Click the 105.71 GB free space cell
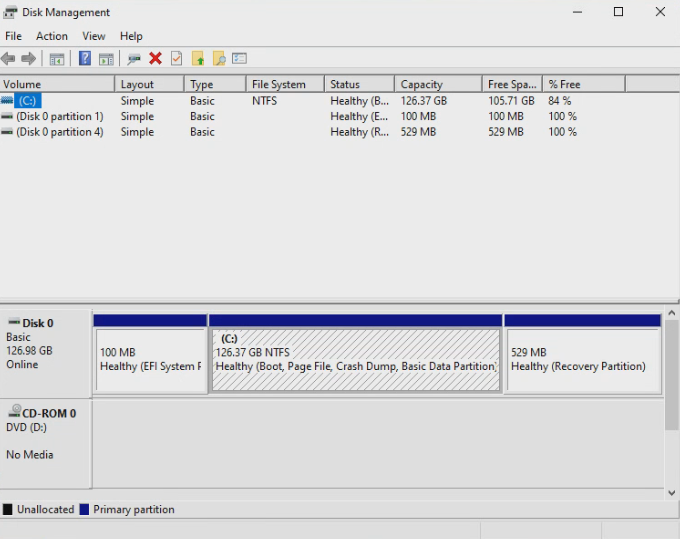Viewport: 680px width, 539px height. click(x=511, y=101)
